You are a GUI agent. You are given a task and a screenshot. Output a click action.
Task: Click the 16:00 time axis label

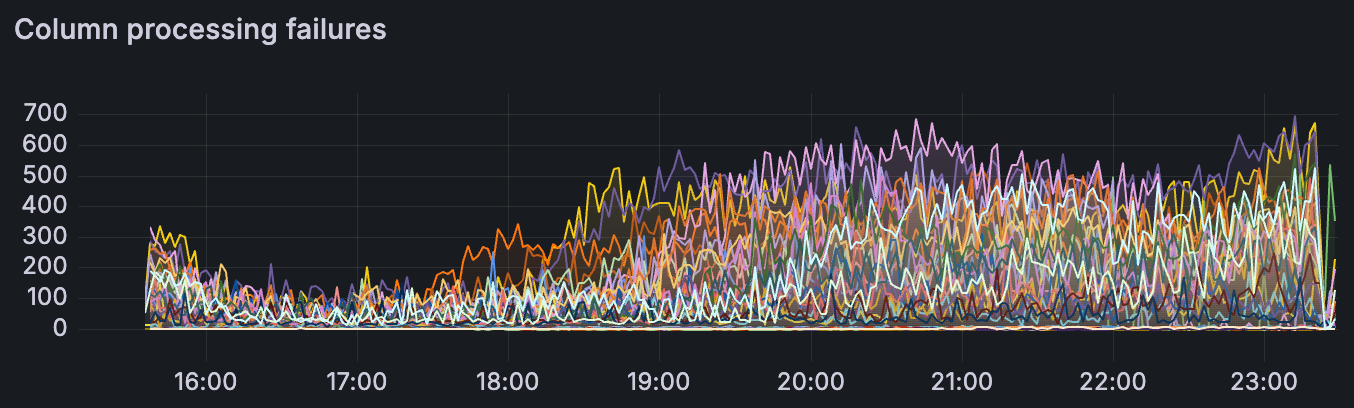[x=205, y=381]
